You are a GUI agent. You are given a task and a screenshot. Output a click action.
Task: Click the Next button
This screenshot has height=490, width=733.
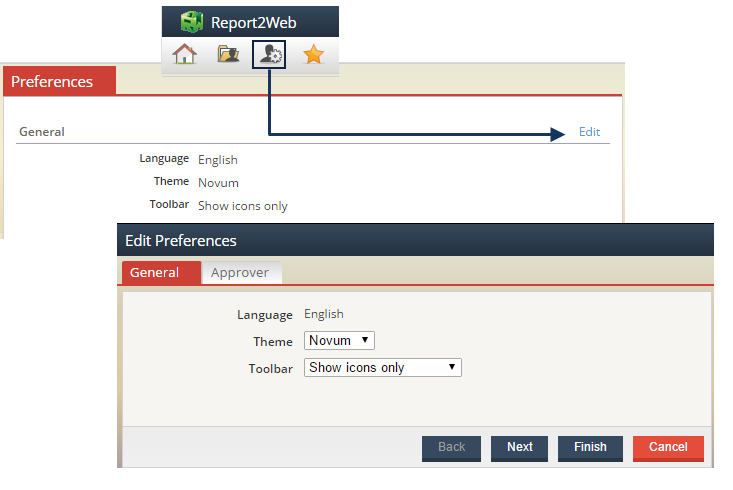pos(519,447)
